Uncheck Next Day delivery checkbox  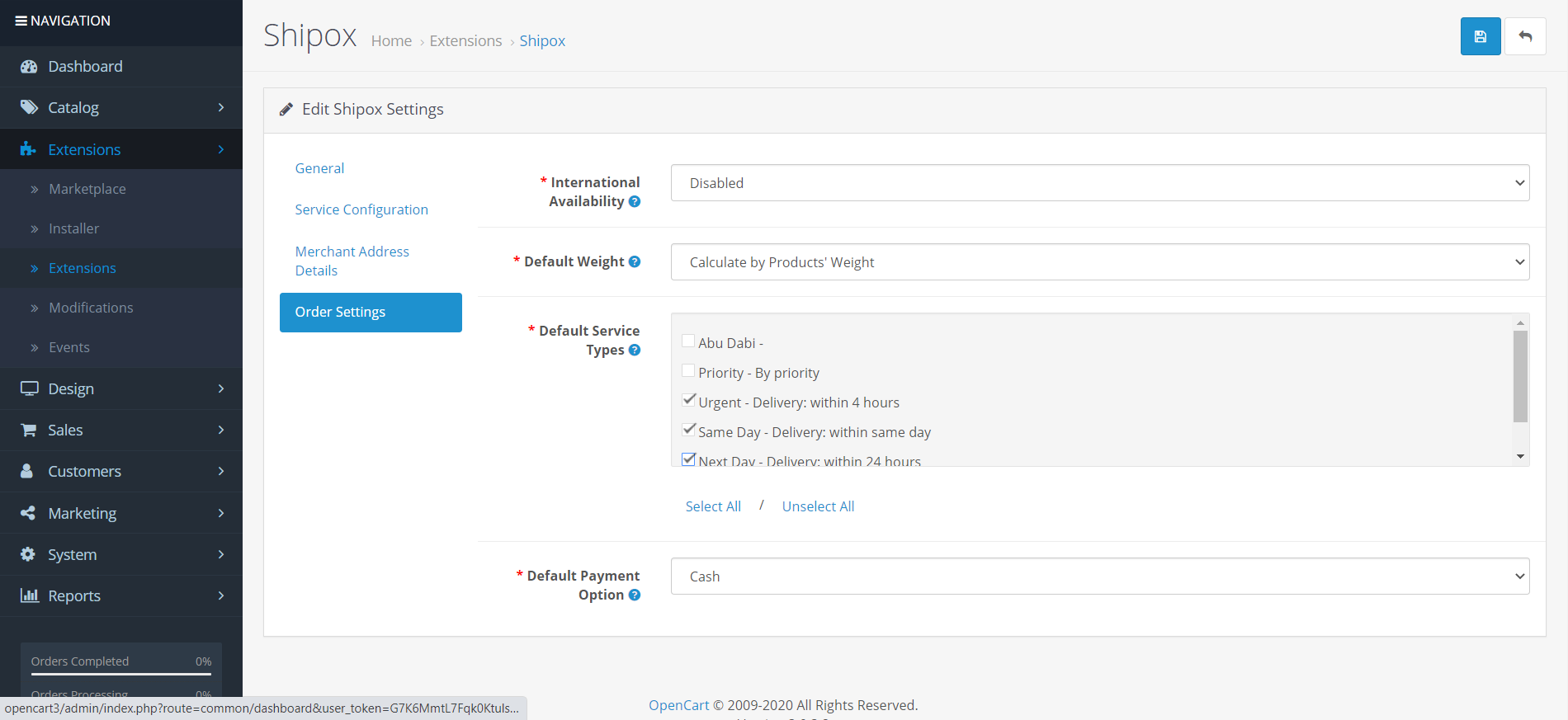[688, 459]
